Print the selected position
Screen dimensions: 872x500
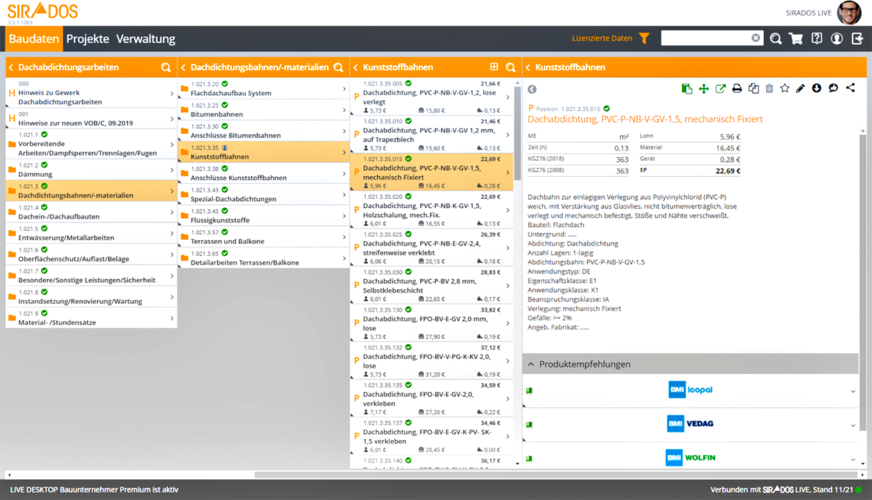737,89
